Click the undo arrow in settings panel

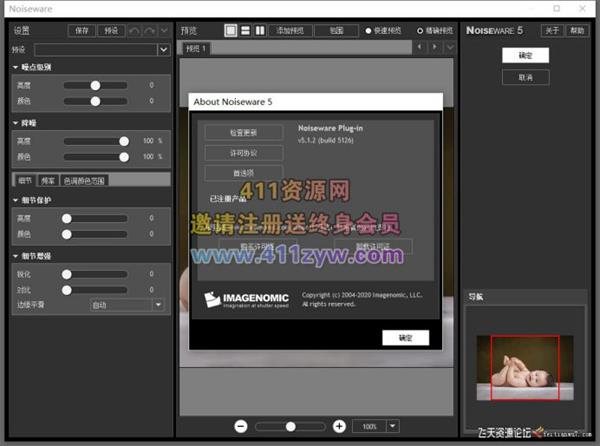tap(135, 31)
